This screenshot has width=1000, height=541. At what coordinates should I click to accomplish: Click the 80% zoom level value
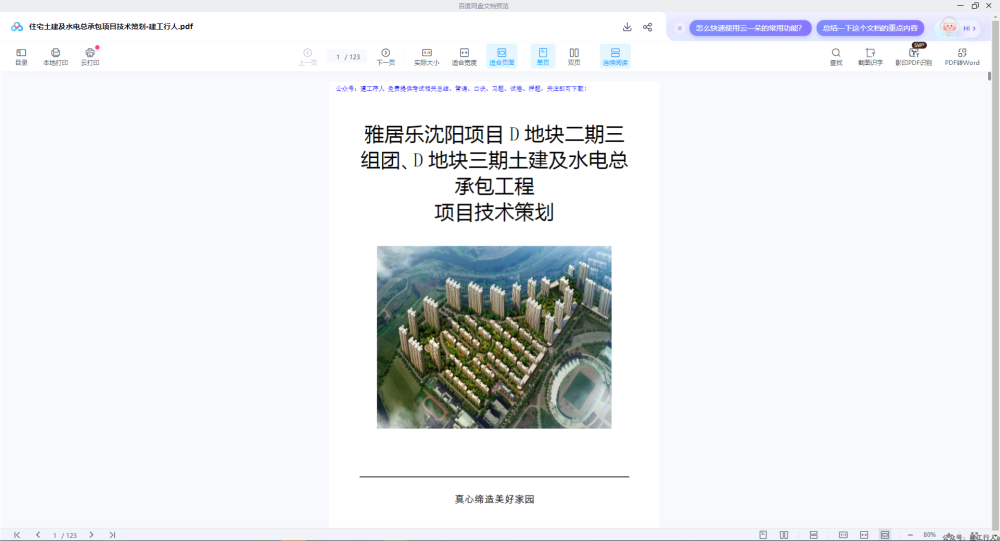[929, 535]
